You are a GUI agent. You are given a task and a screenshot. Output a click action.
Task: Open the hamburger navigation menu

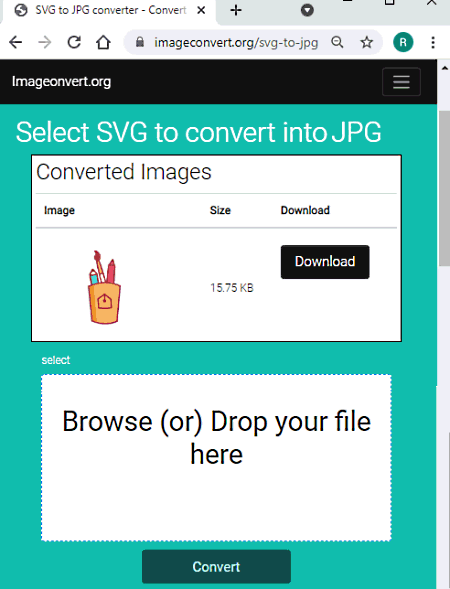pyautogui.click(x=401, y=82)
